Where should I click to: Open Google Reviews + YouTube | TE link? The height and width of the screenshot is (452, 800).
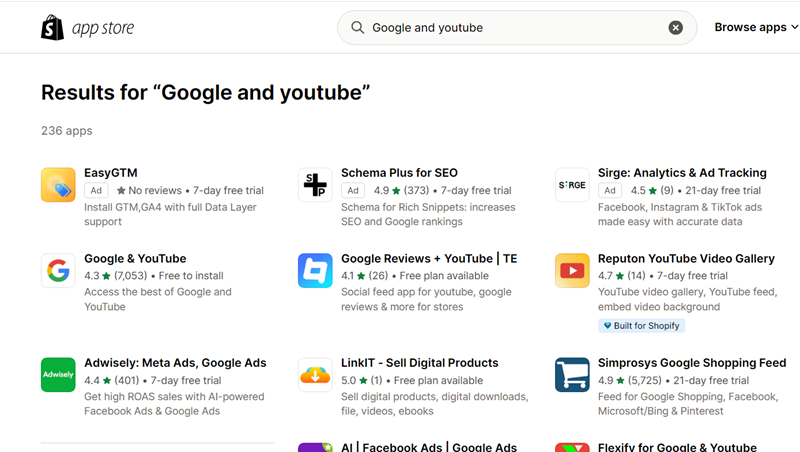[x=429, y=259]
